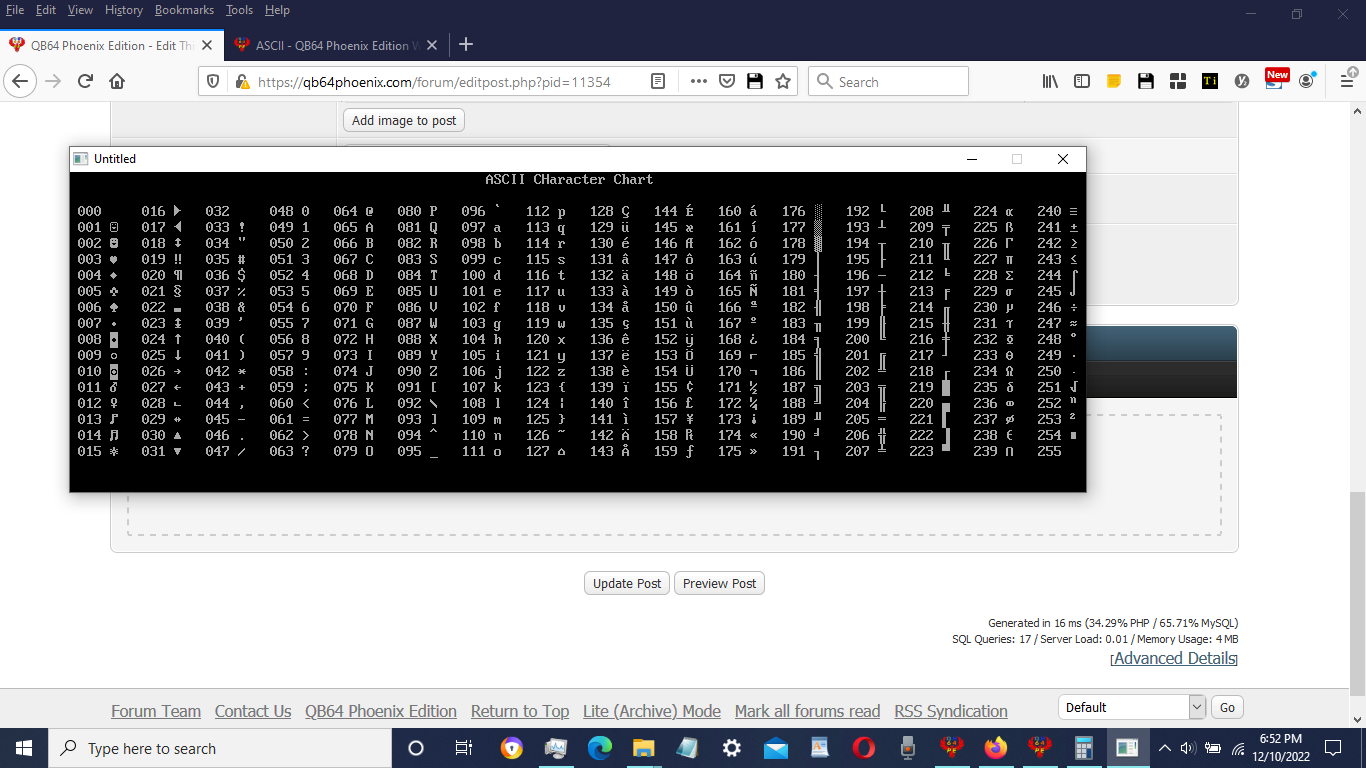Focus the Firefox Search box

[x=888, y=82]
